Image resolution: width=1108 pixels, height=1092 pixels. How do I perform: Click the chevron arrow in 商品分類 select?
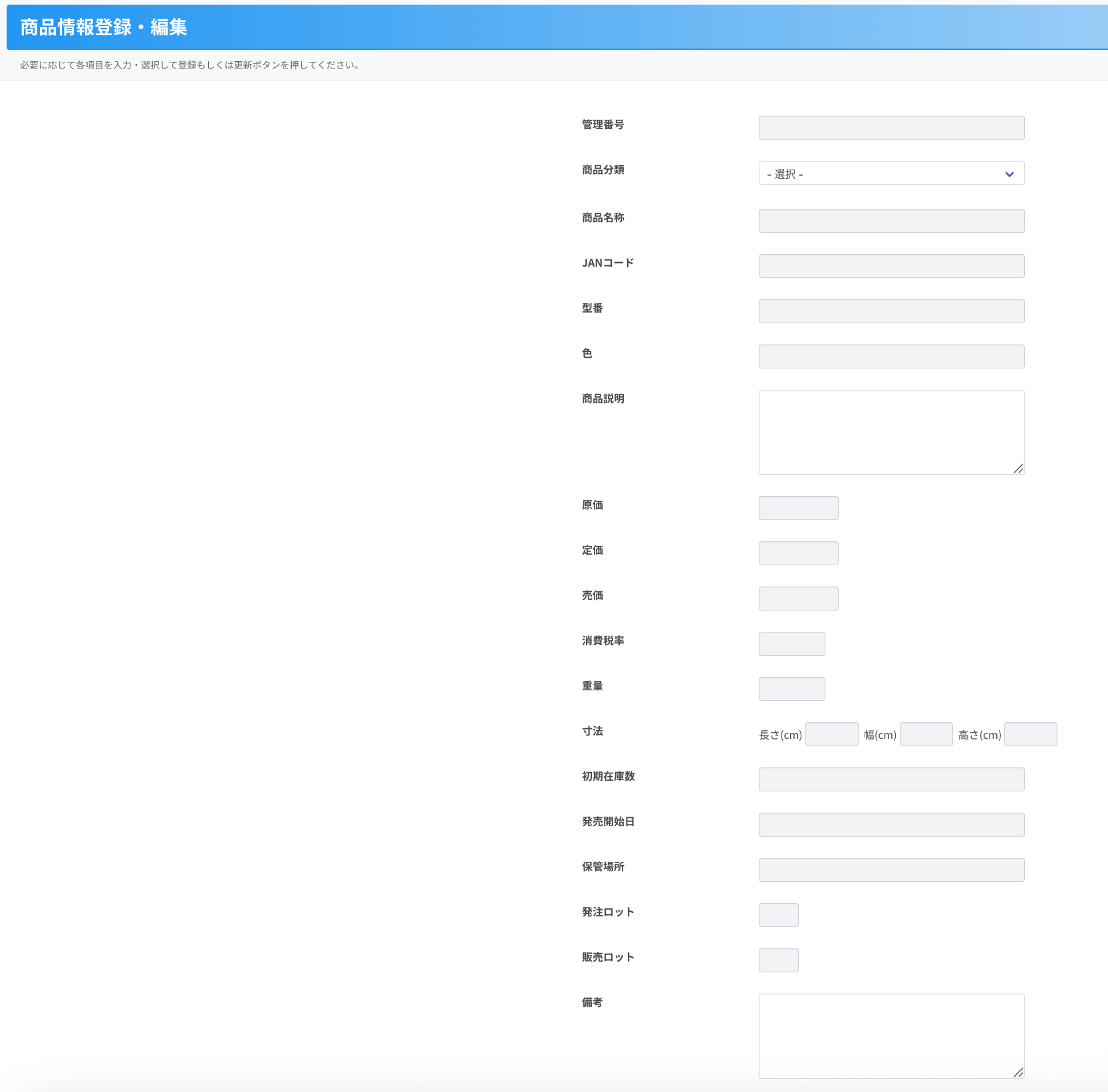click(x=1009, y=174)
